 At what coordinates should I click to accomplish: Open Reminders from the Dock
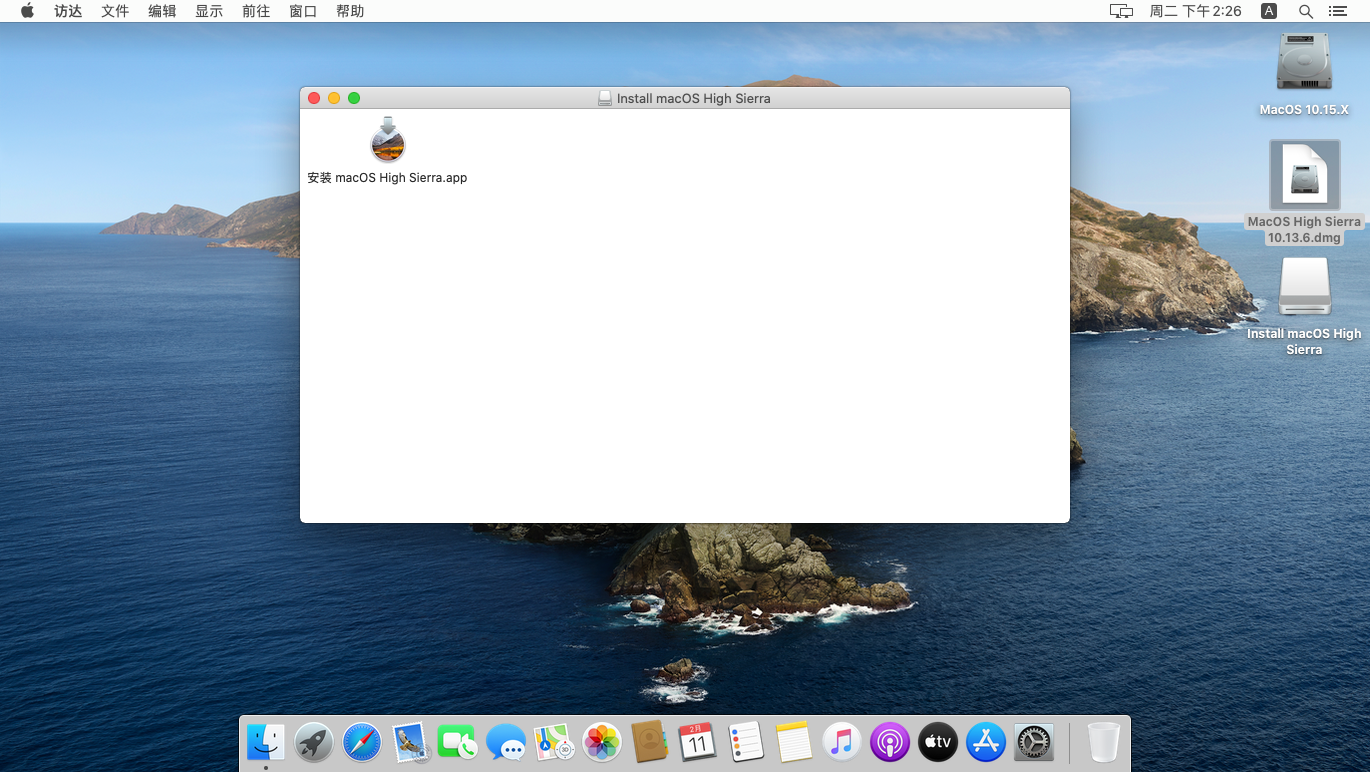(745, 742)
